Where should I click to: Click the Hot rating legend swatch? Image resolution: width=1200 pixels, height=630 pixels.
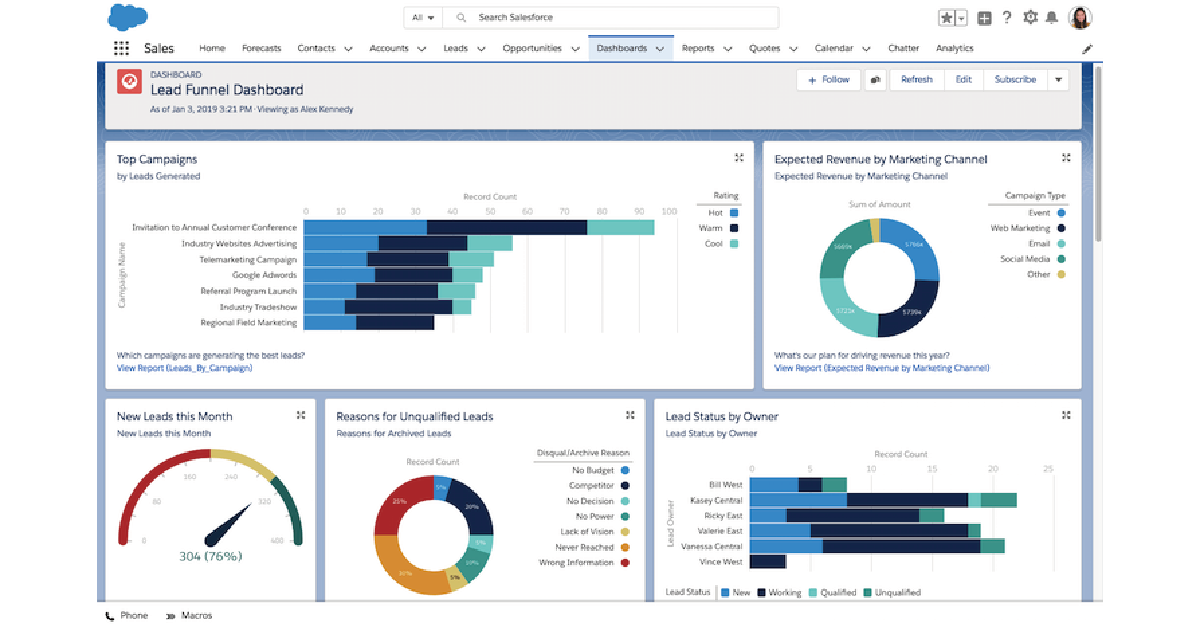[x=735, y=213]
